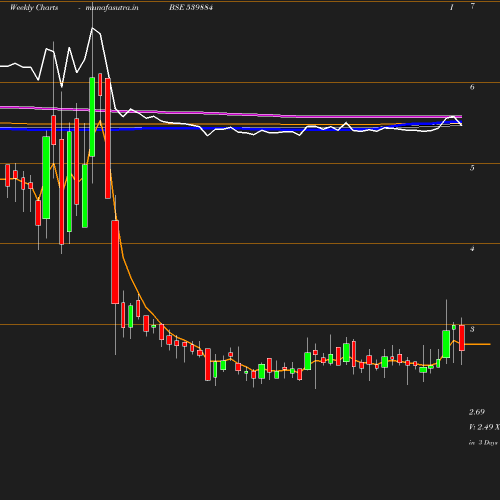Click the price axis label 3
This screenshot has height=500, width=500.
coord(472,329)
